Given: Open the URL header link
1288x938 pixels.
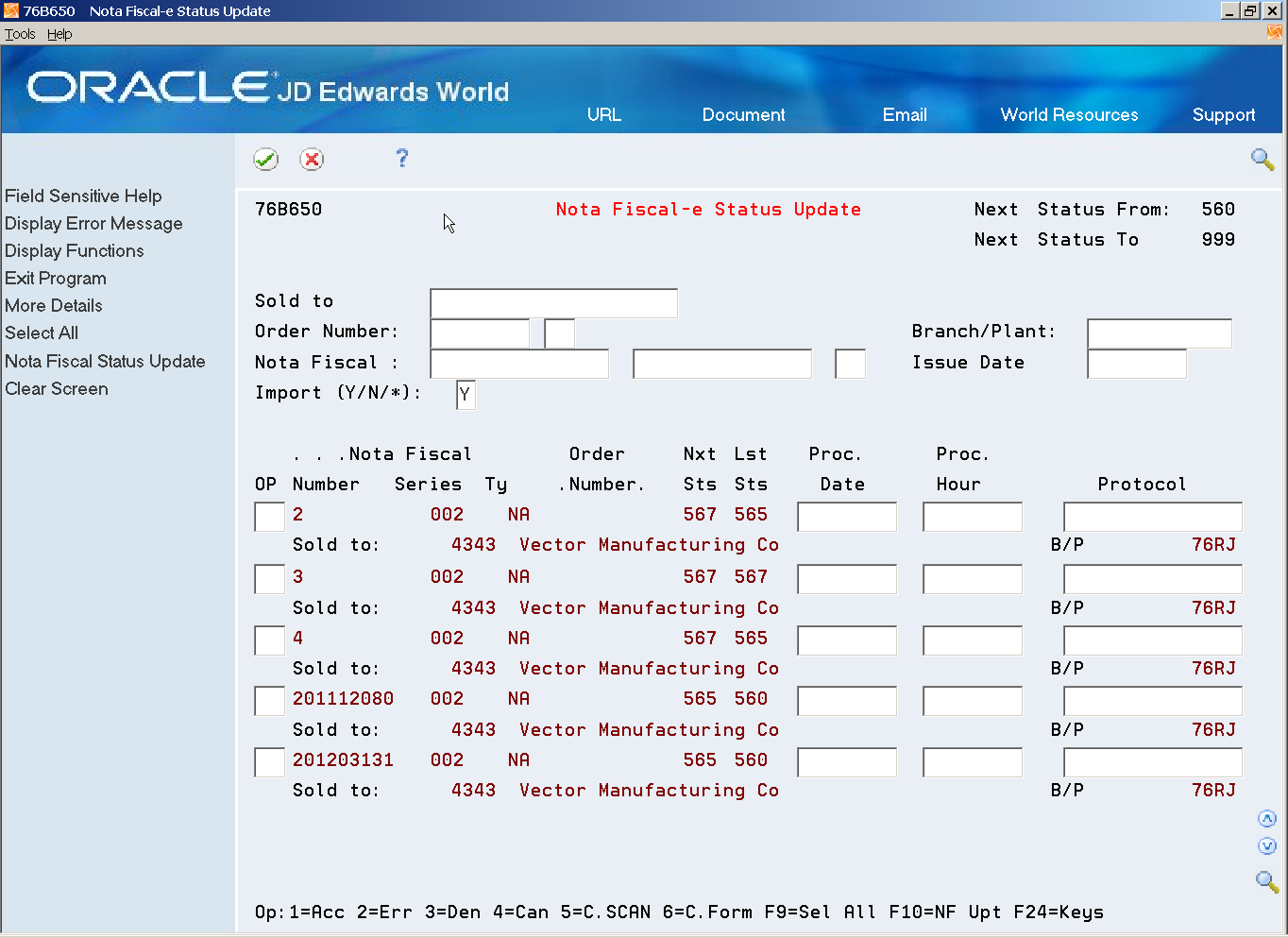Looking at the screenshot, I should pyautogui.click(x=604, y=114).
